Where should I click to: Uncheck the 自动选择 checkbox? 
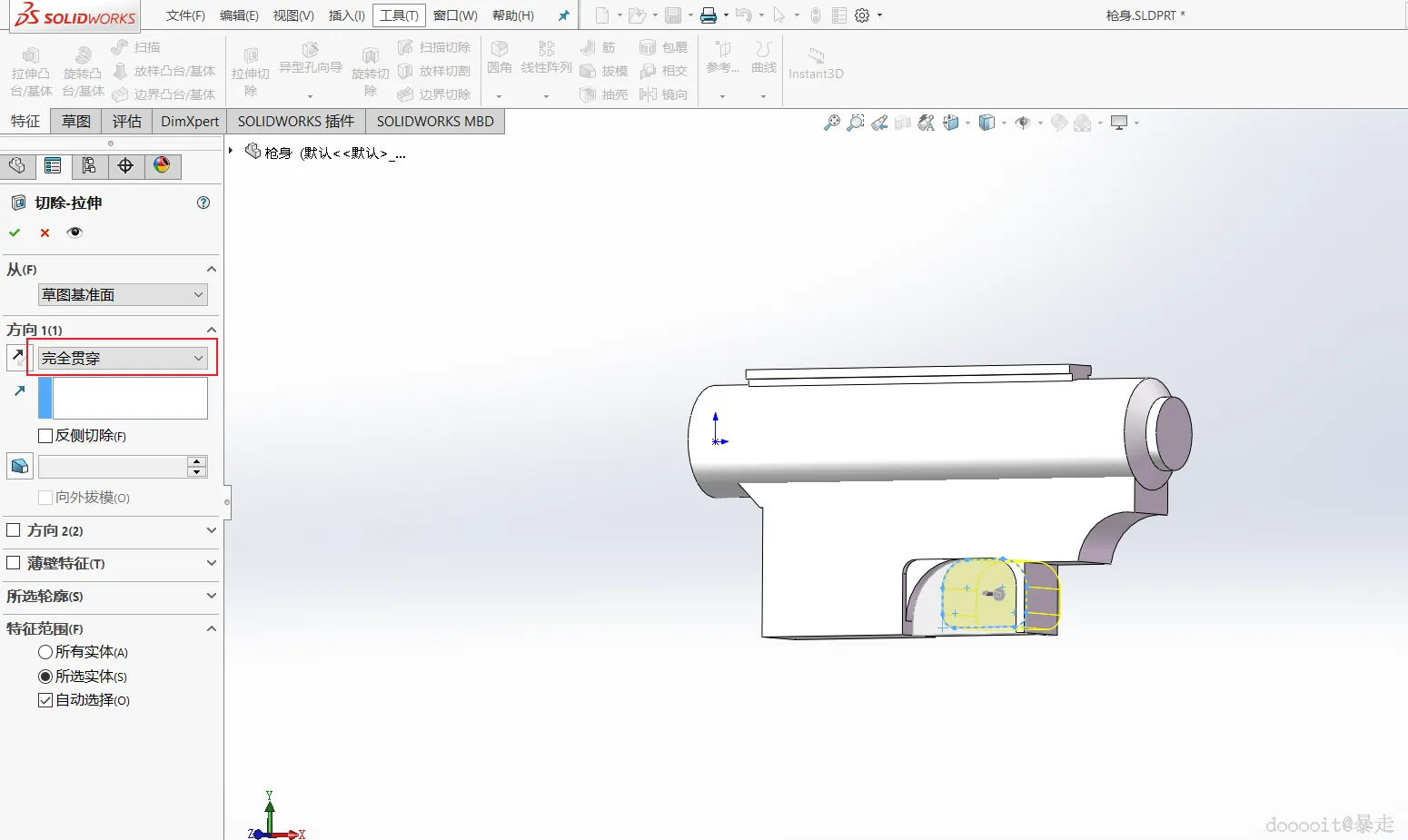[45, 700]
